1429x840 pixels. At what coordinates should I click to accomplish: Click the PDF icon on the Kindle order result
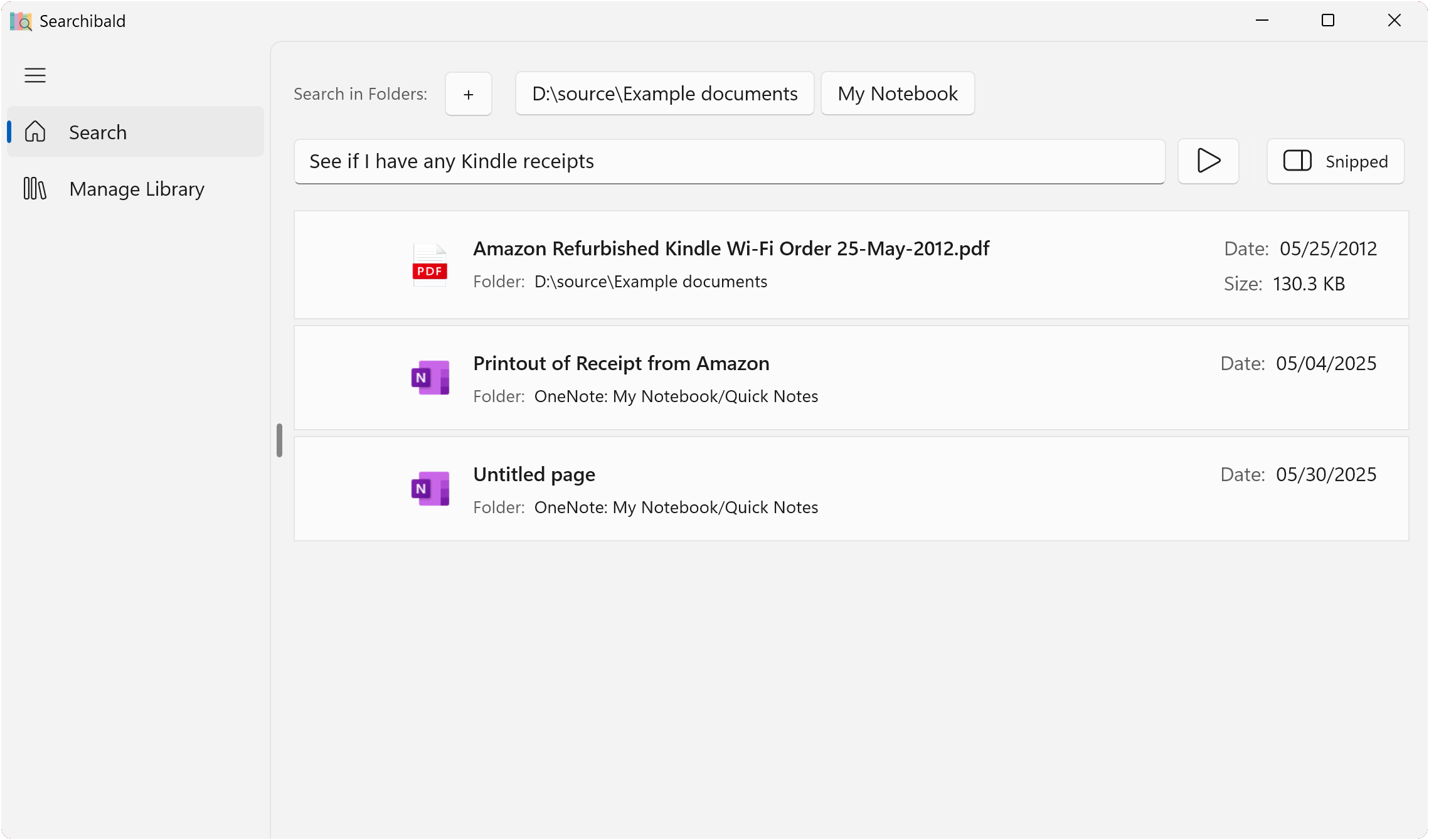(x=429, y=265)
